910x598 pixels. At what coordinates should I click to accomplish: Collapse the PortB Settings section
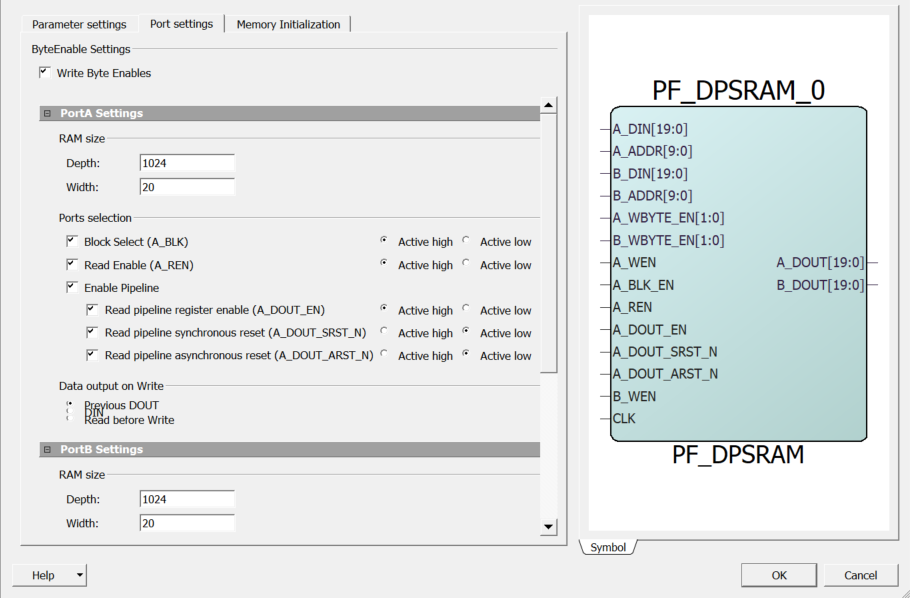(47, 450)
